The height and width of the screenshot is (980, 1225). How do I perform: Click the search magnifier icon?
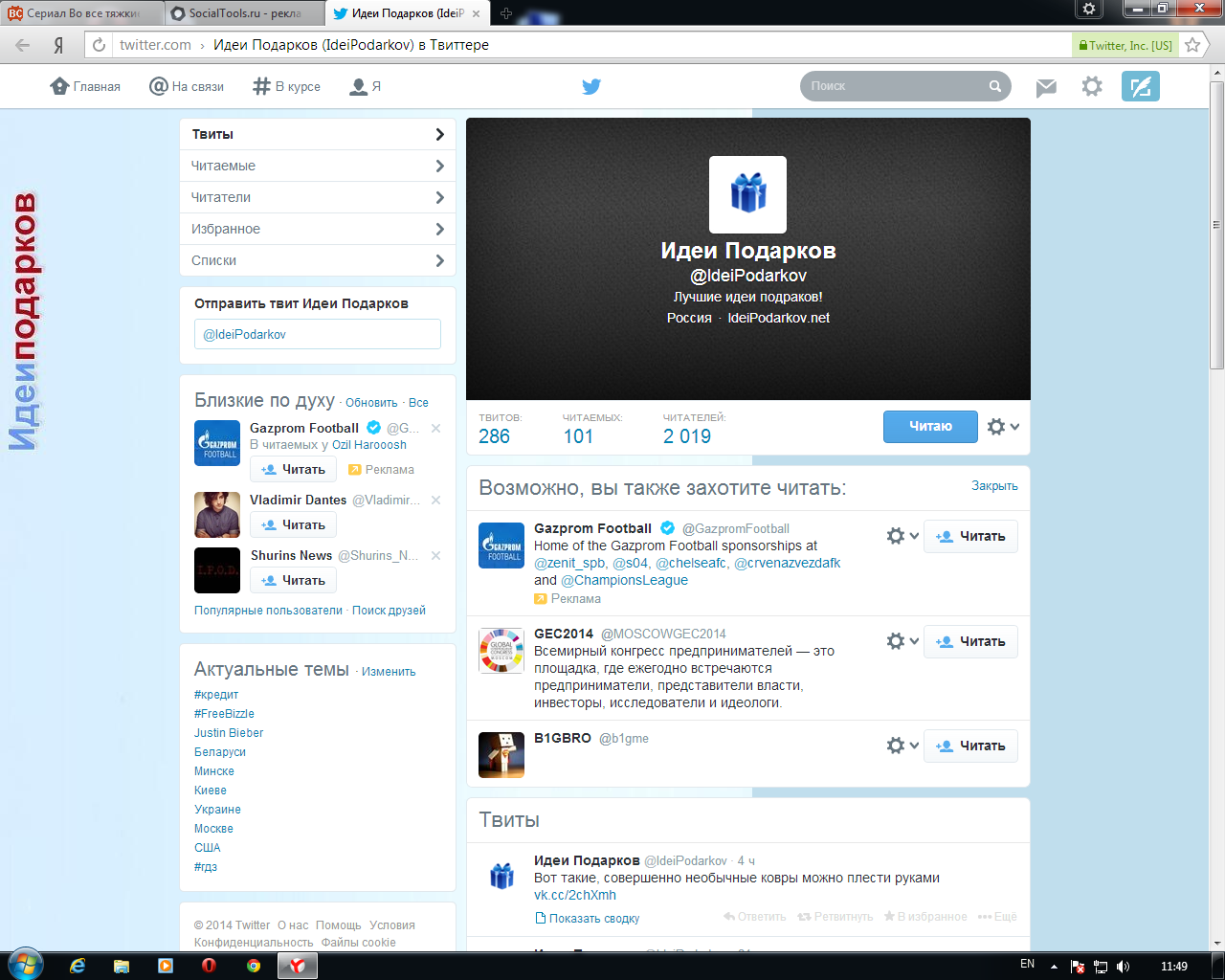pos(995,86)
